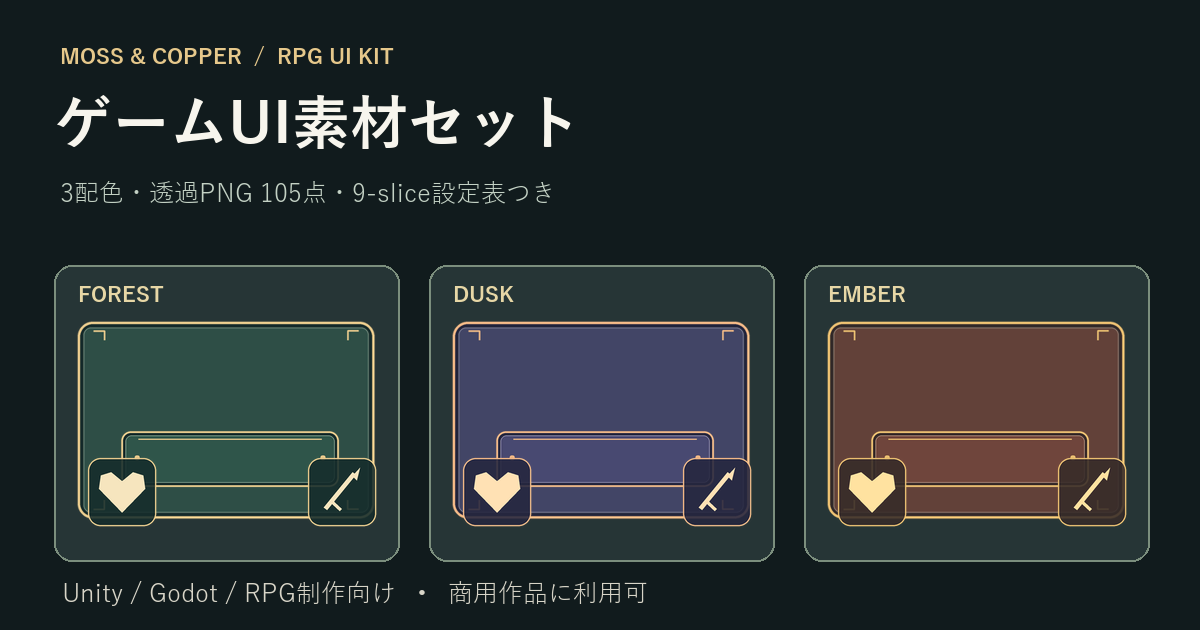Click the RPG UI KIT heading text

click(x=335, y=56)
